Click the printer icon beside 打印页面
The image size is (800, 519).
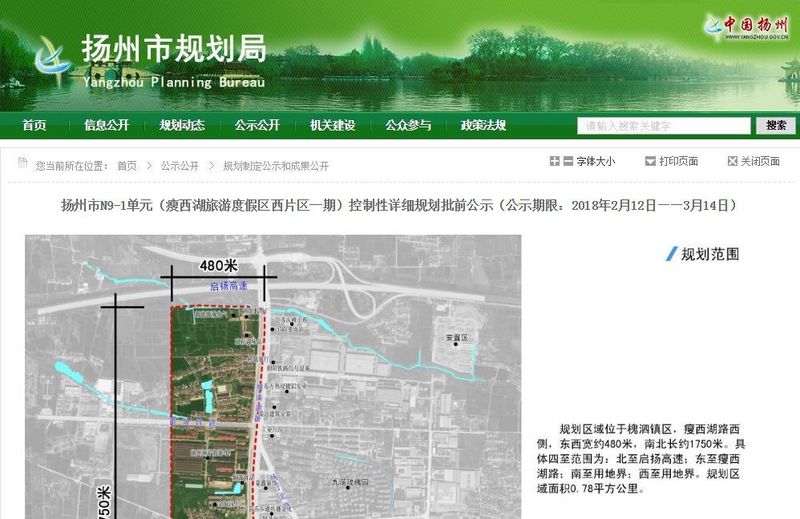pos(650,162)
